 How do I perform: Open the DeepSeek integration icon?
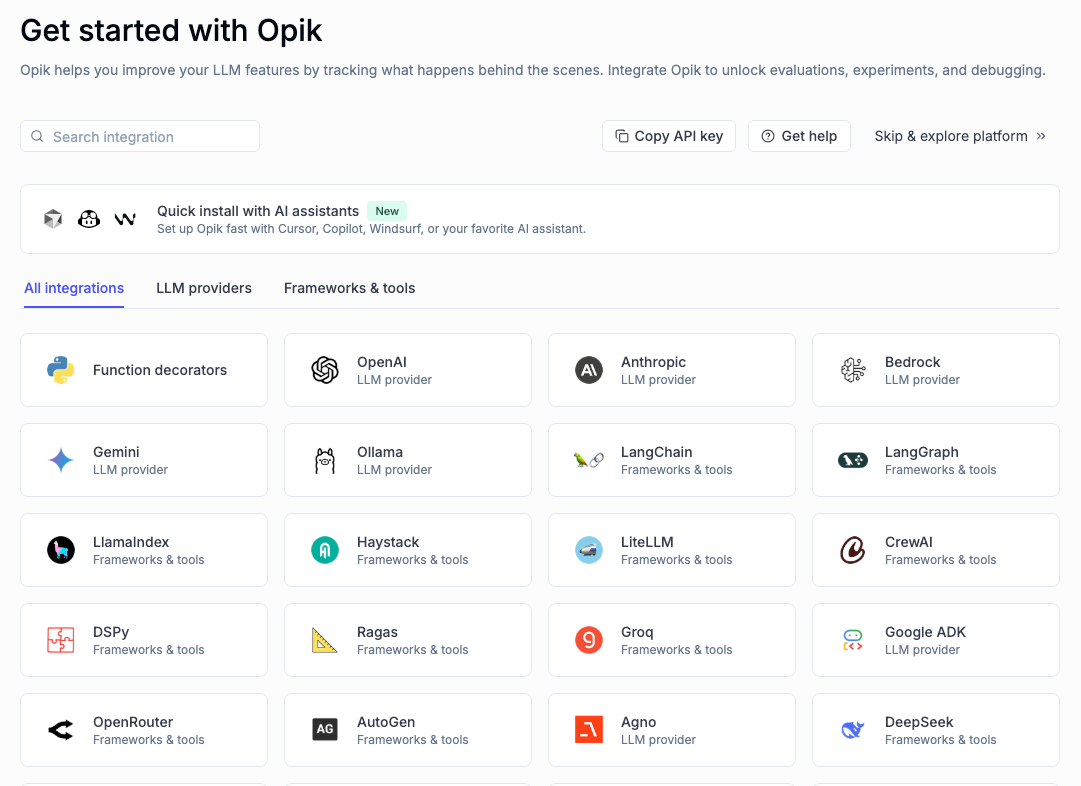pos(852,730)
